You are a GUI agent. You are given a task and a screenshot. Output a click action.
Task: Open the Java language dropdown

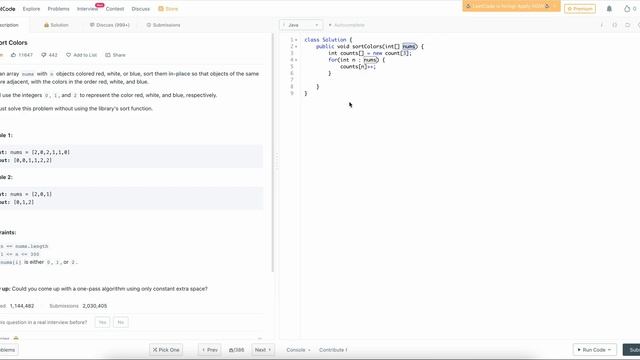301,25
